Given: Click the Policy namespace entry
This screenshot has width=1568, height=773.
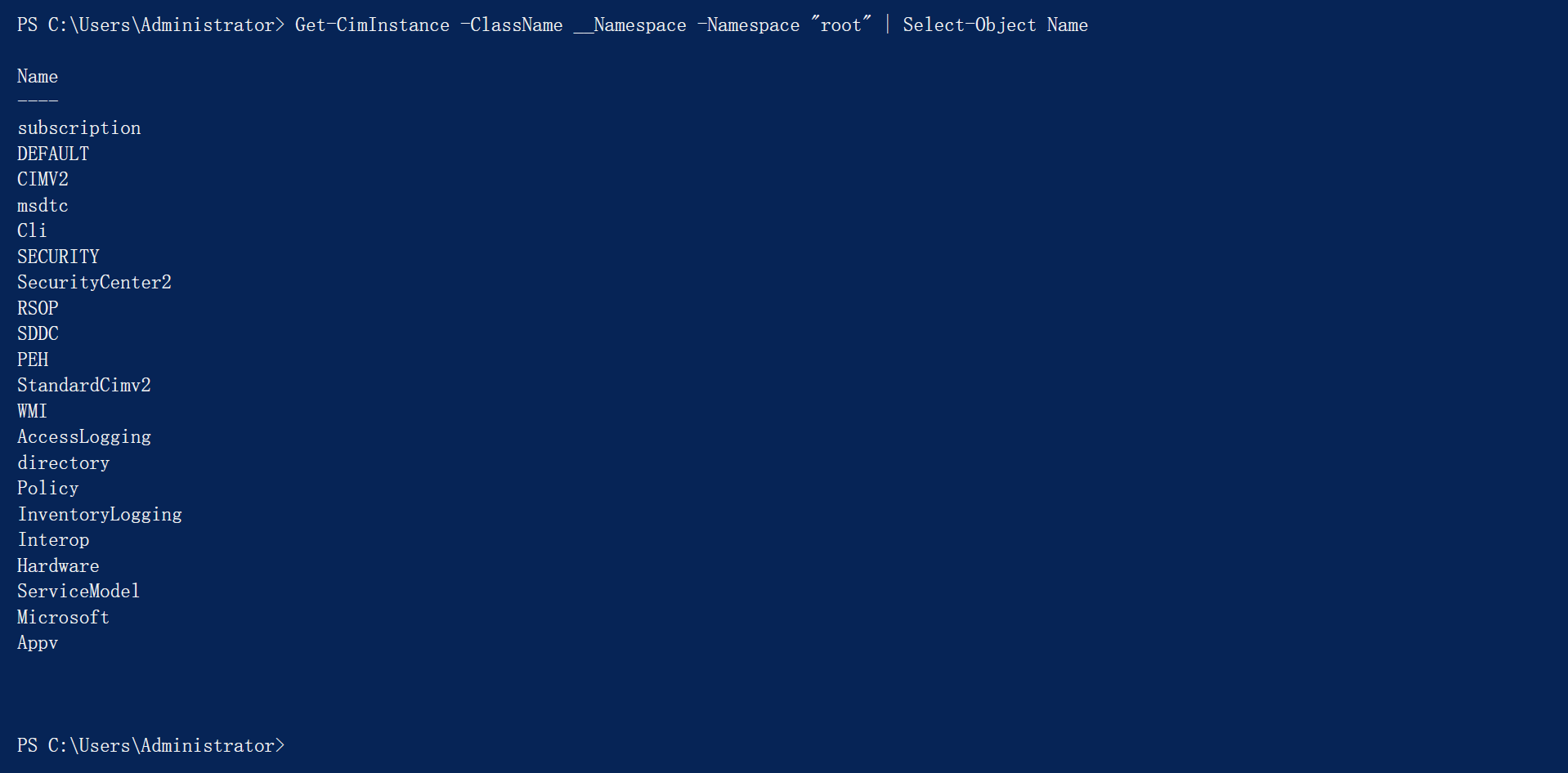Looking at the screenshot, I should [48, 489].
